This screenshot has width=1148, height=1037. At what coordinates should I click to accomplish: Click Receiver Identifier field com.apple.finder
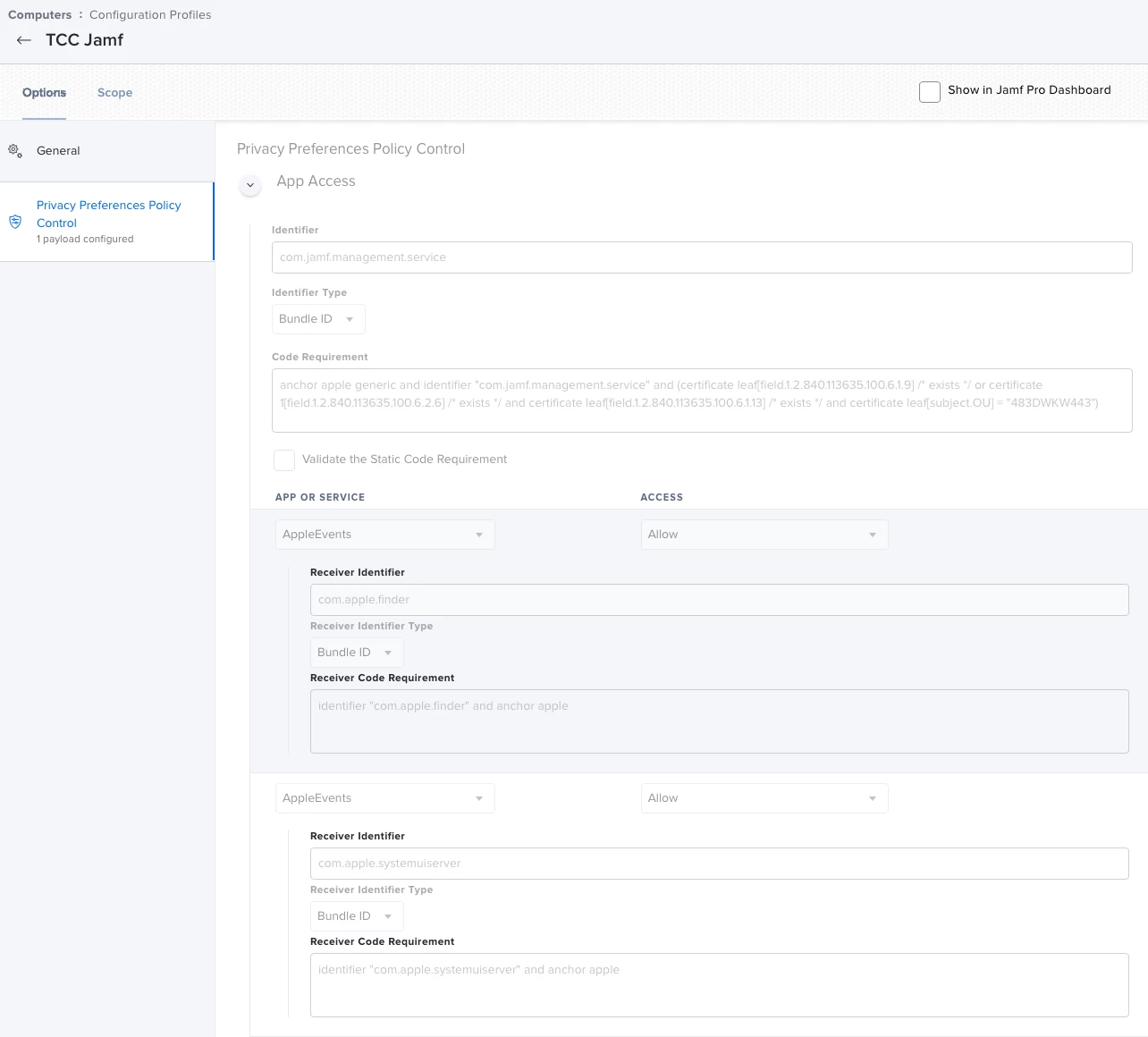click(x=719, y=600)
